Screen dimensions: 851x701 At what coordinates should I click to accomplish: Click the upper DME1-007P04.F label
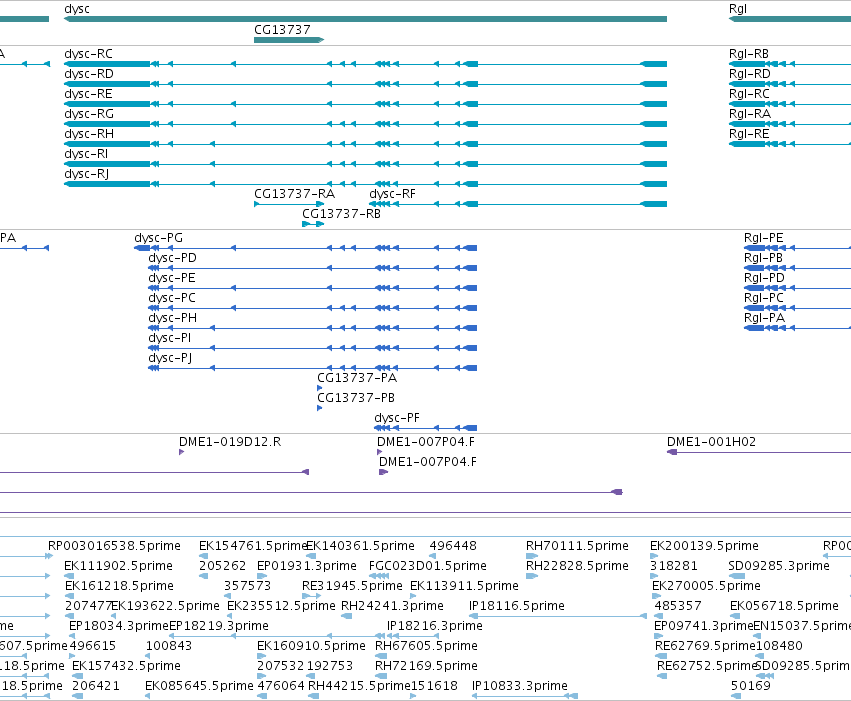pos(426,442)
